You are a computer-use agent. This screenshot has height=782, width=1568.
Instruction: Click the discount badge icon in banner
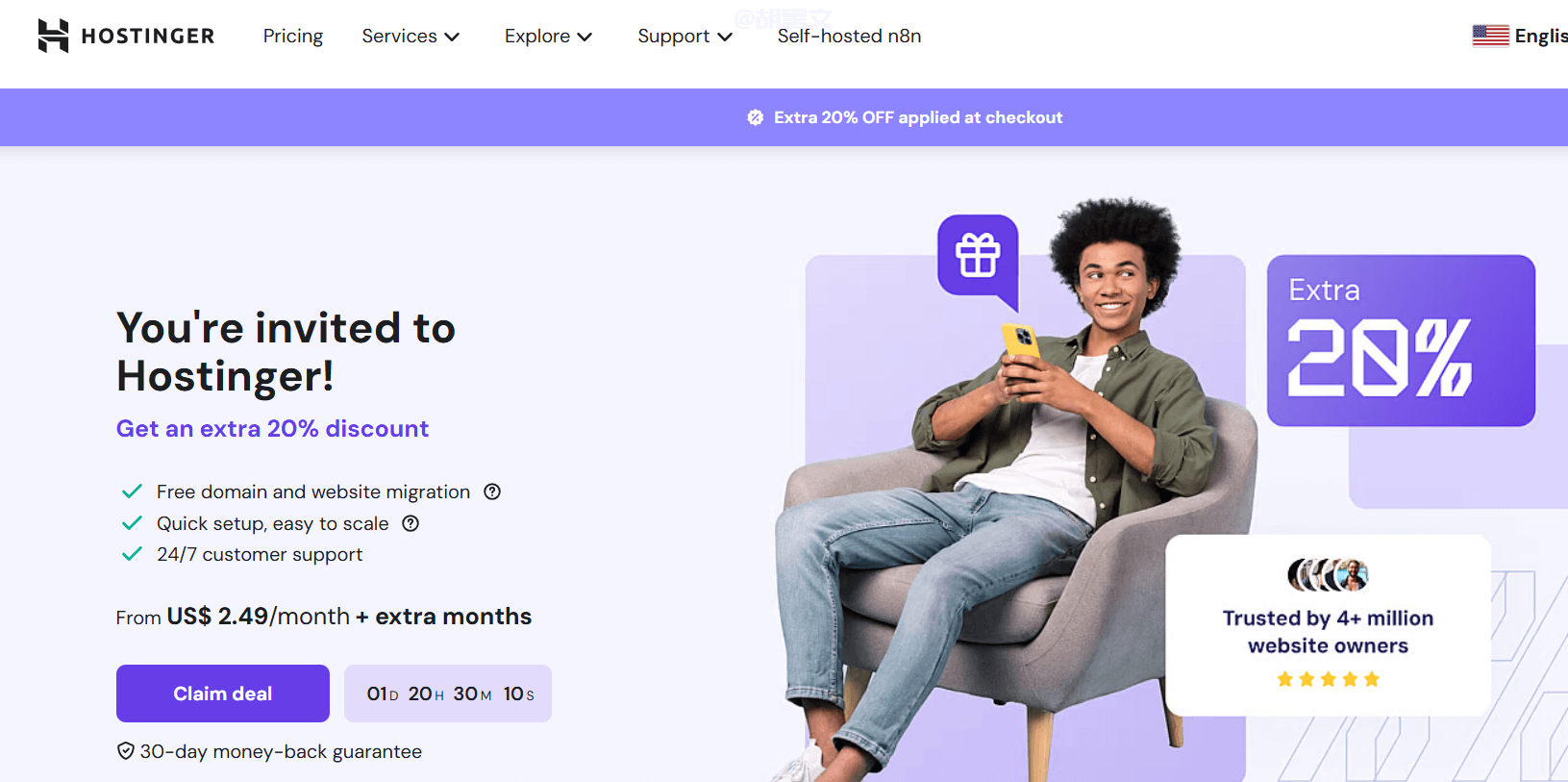756,117
